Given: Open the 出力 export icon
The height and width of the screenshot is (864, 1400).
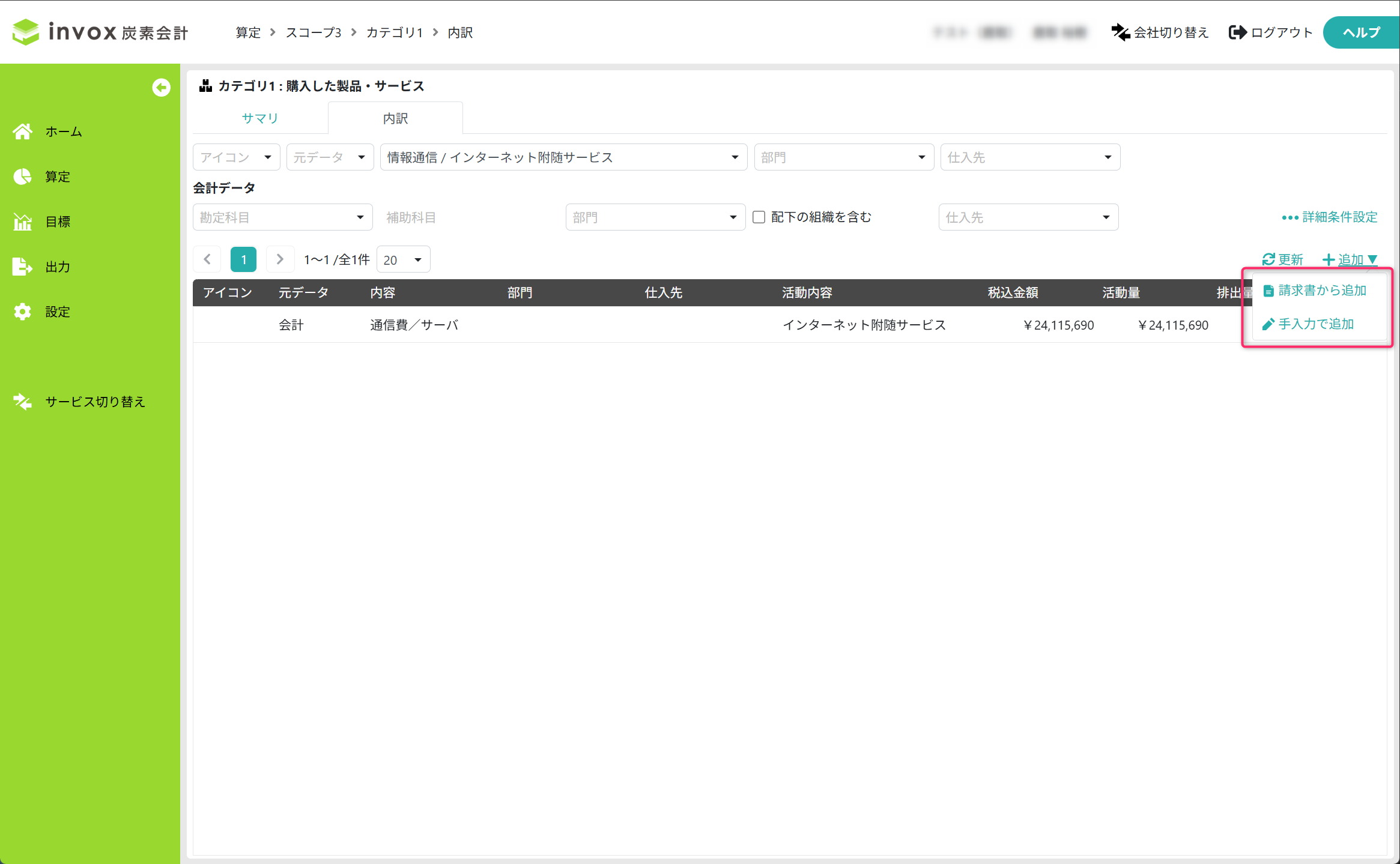Looking at the screenshot, I should click(23, 267).
